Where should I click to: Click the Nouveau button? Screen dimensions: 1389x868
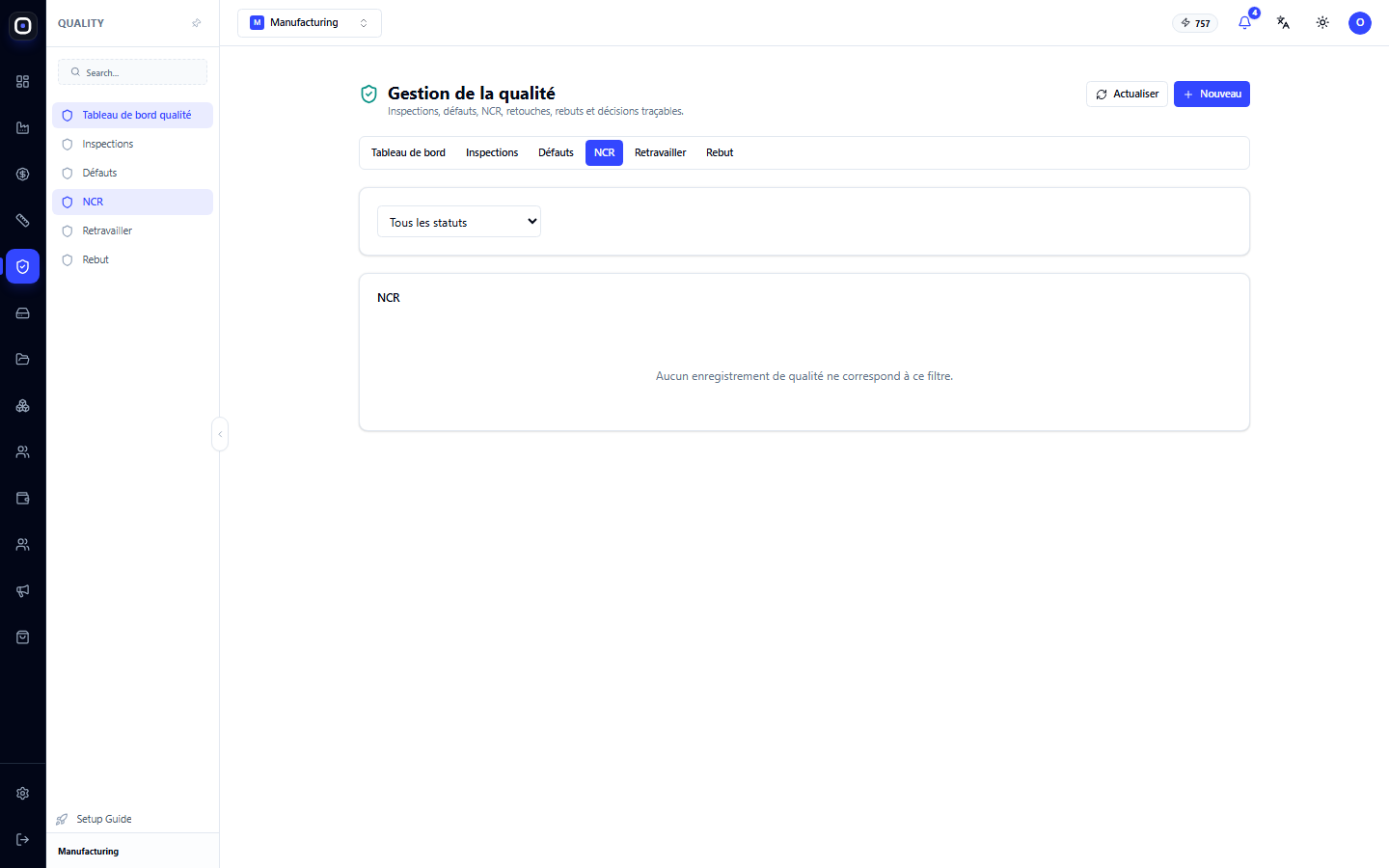point(1212,95)
